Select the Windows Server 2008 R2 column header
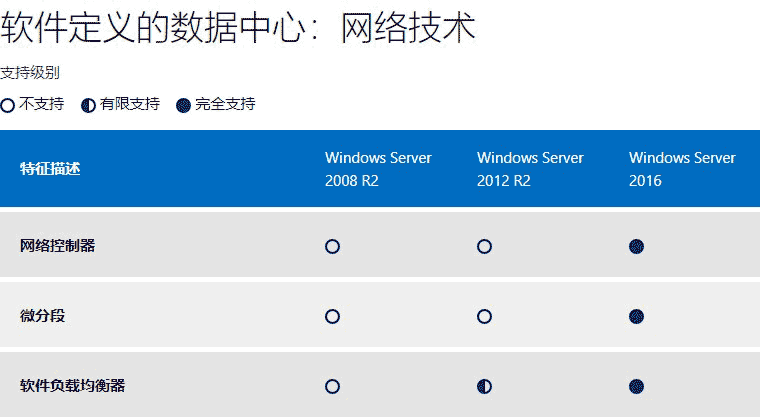Image resolution: width=760 pixels, height=420 pixels. [x=378, y=170]
